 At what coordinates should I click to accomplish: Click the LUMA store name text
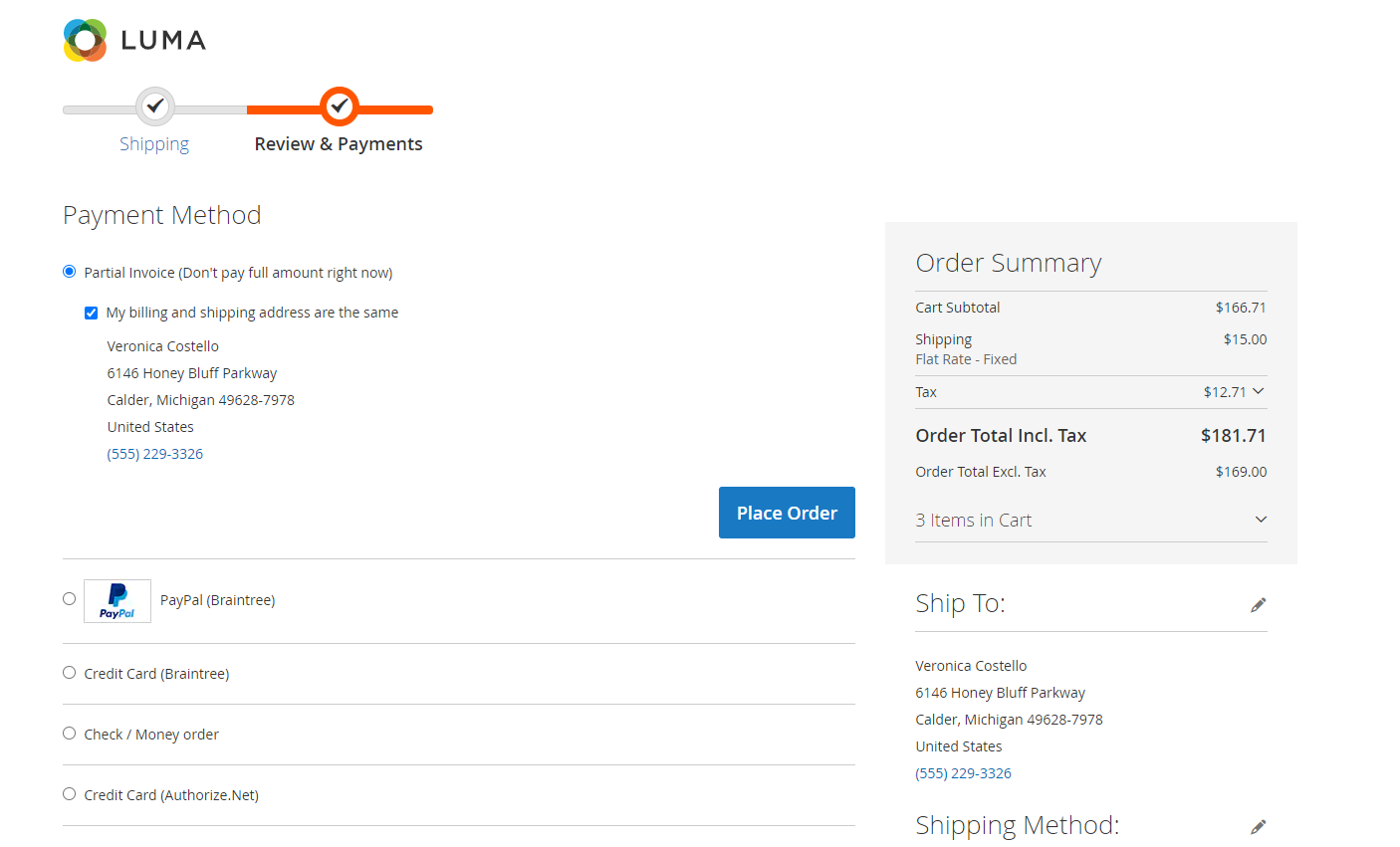click(x=163, y=41)
